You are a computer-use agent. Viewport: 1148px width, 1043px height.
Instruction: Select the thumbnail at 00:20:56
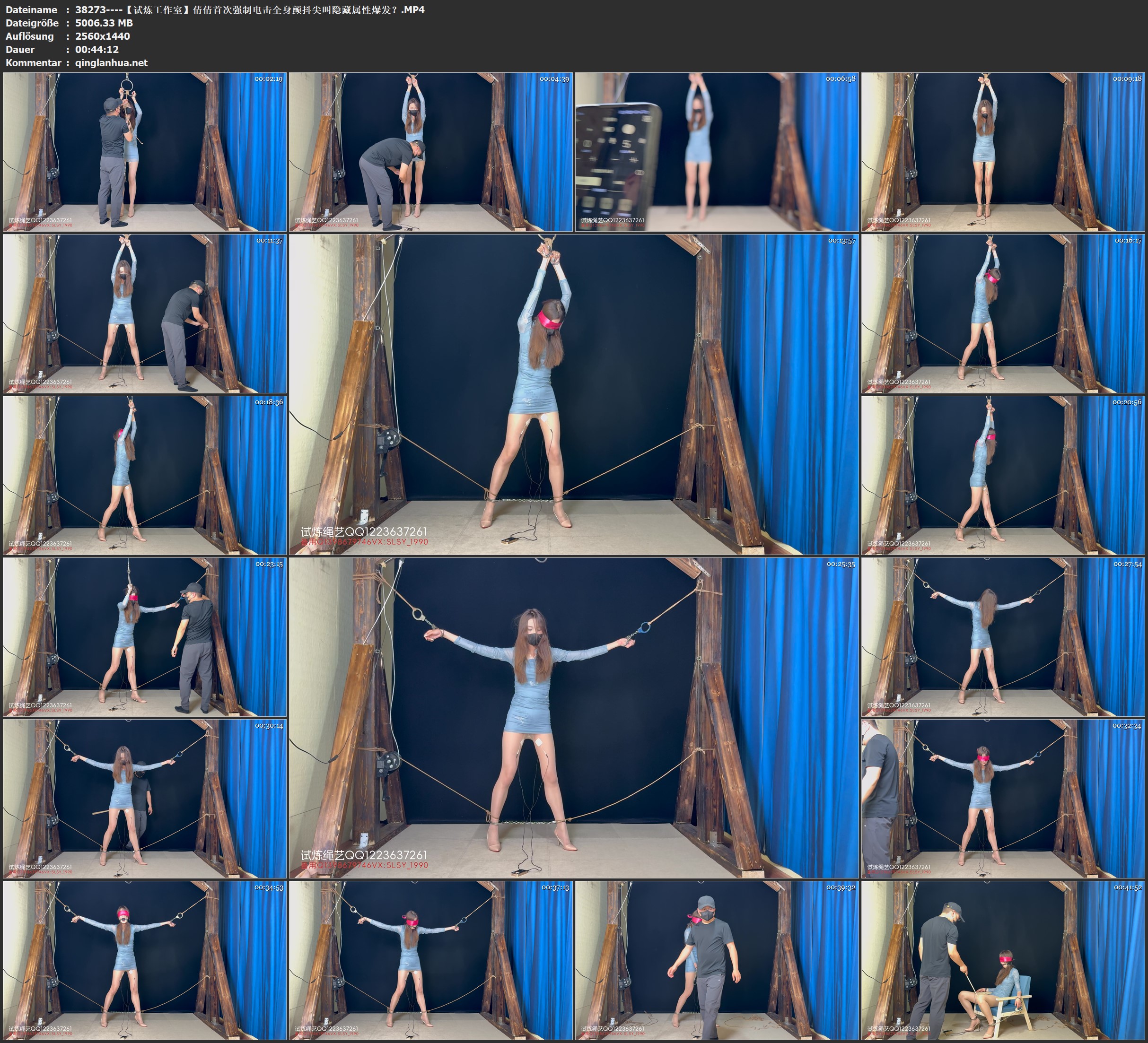(x=1003, y=475)
